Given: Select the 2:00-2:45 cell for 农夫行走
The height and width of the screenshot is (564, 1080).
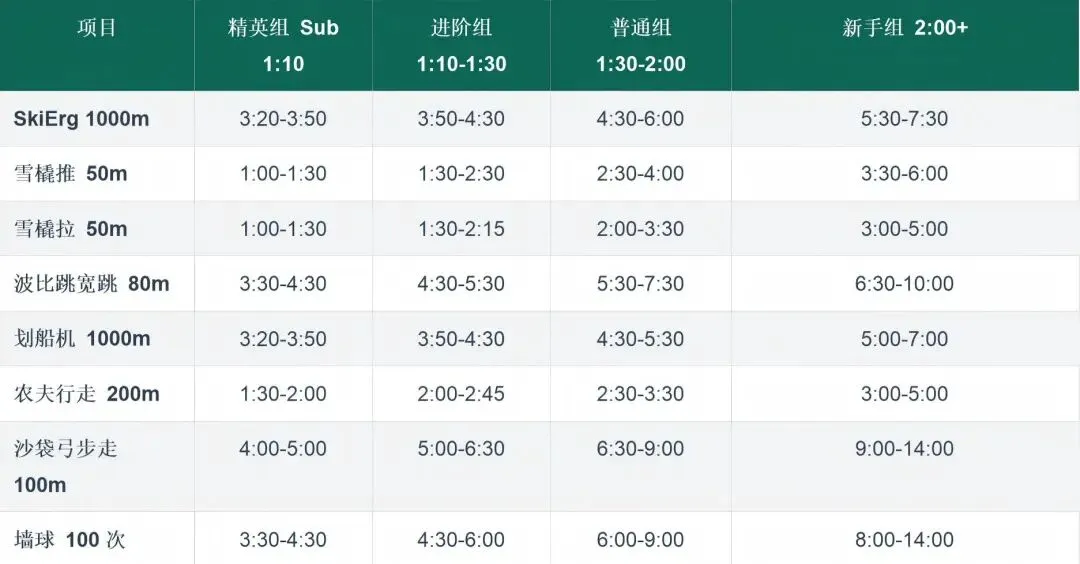Looking at the screenshot, I should [x=461, y=394].
